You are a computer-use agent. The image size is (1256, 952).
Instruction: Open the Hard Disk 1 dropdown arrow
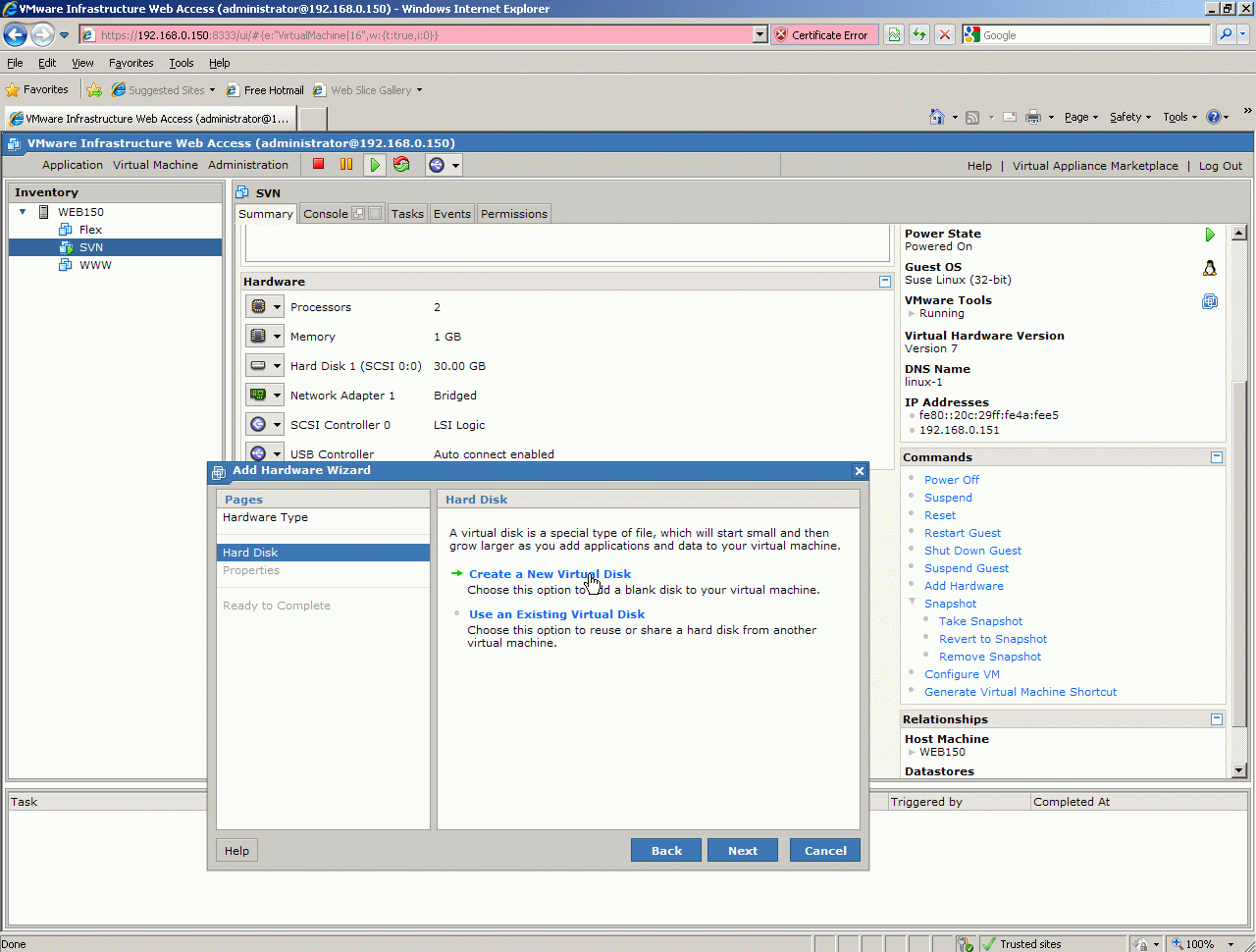pyautogui.click(x=277, y=366)
